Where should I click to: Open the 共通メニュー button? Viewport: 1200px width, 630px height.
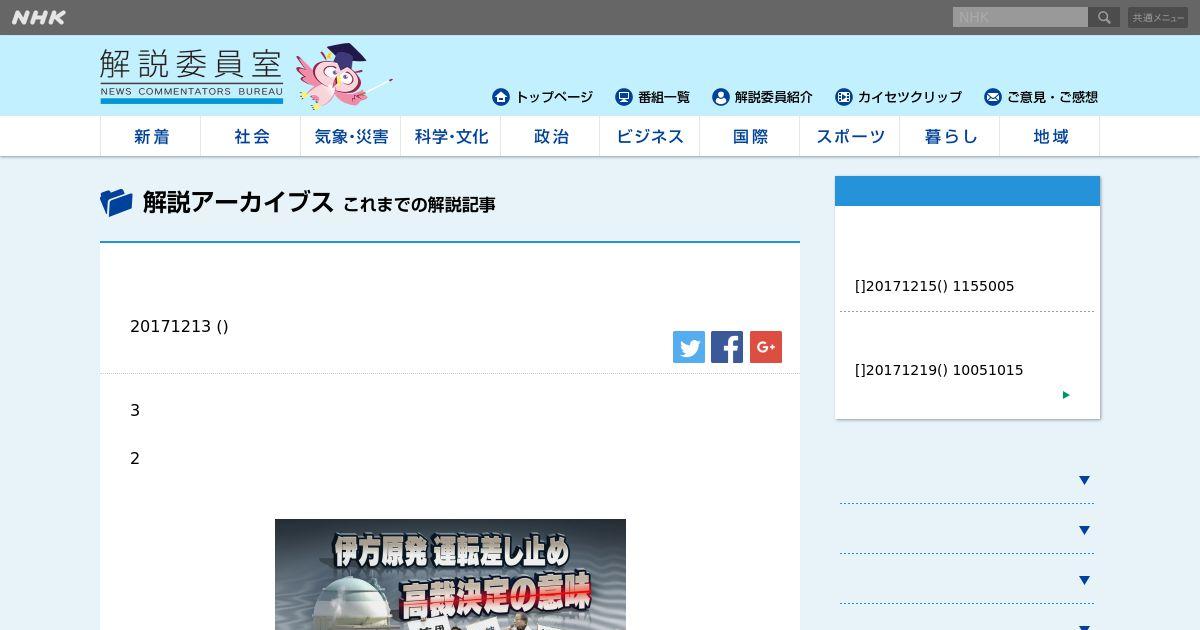(1158, 17)
